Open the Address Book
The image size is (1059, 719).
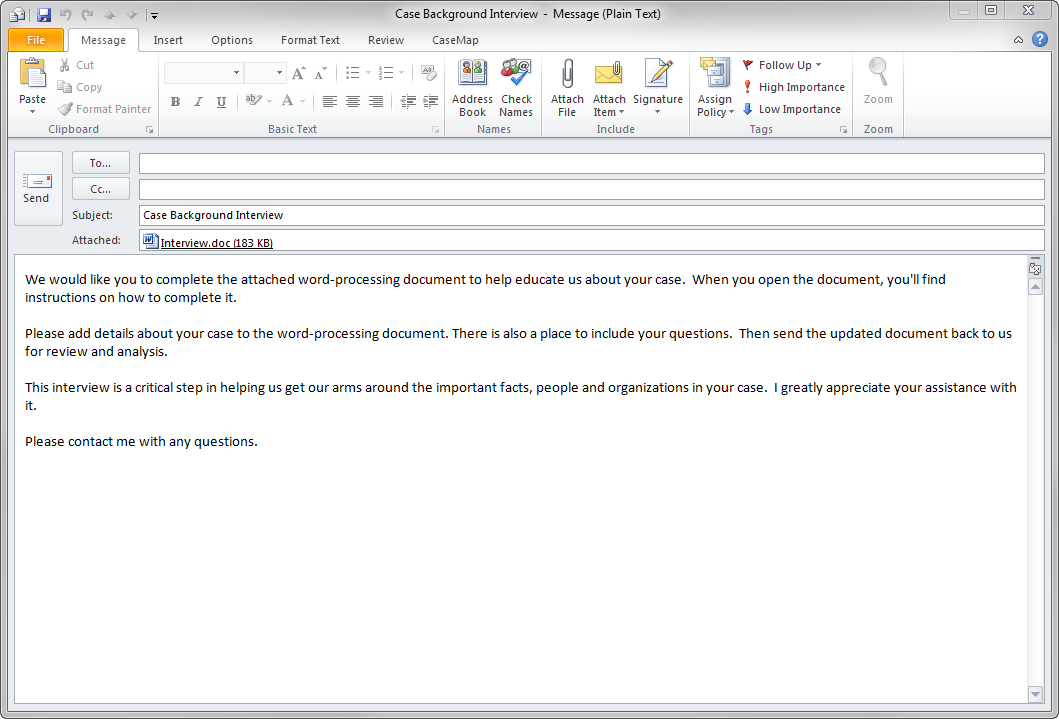coord(472,76)
